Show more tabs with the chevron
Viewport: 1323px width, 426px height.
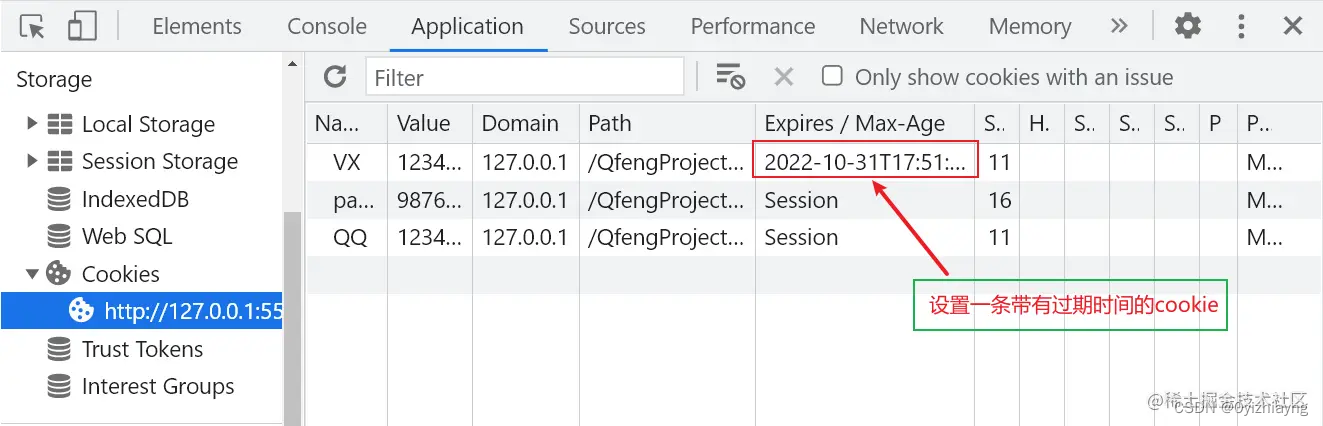[x=1119, y=26]
